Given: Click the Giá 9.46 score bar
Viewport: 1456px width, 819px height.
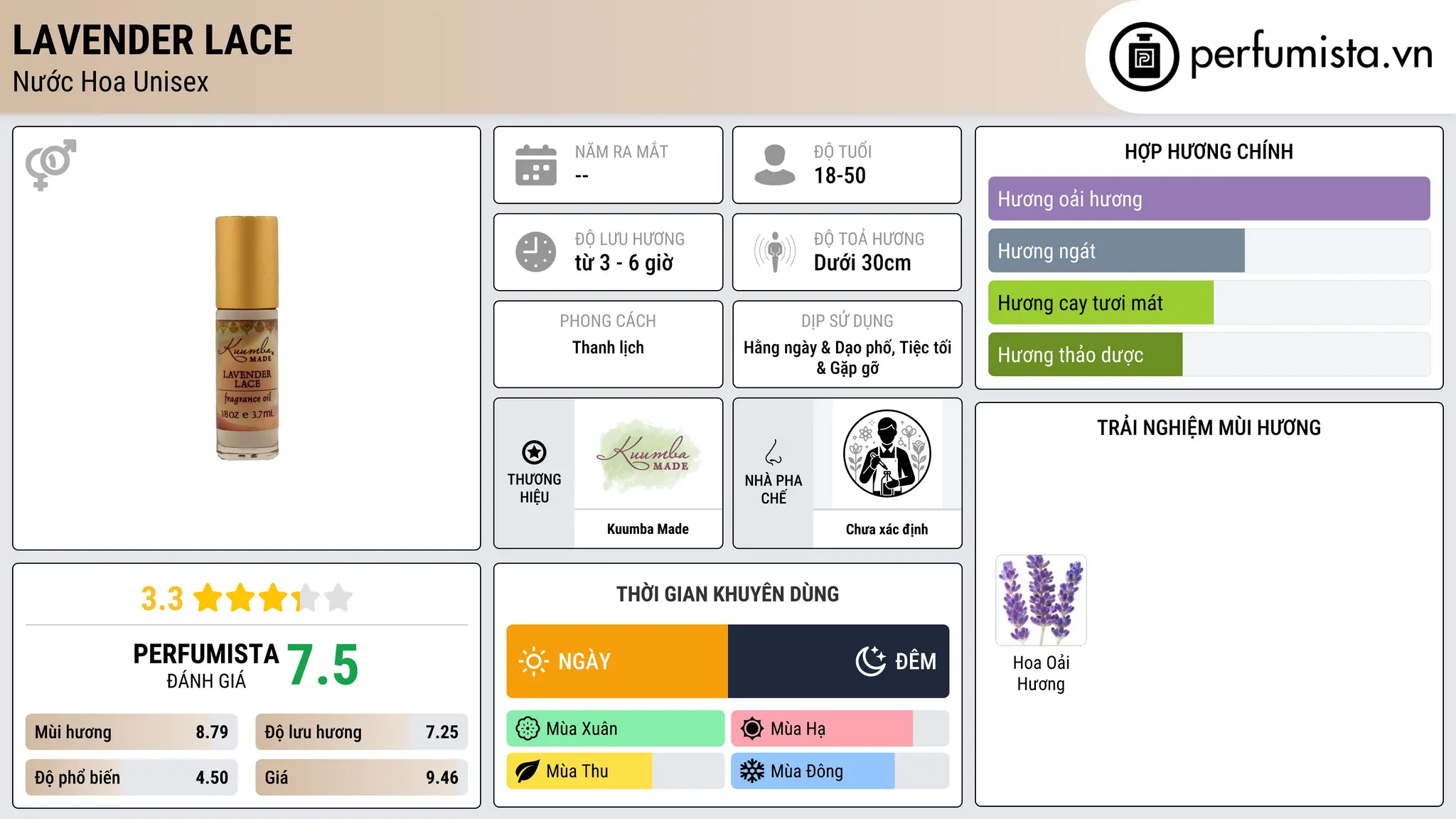Looking at the screenshot, I should [362, 778].
